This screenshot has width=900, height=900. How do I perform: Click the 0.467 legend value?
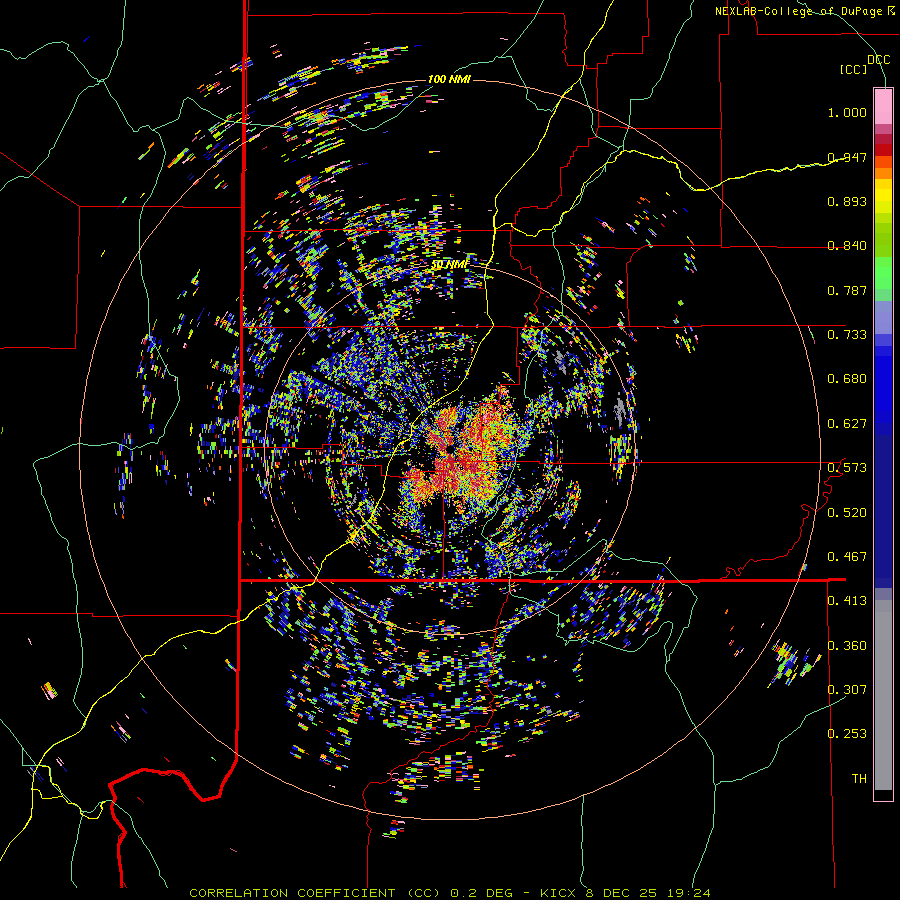click(x=847, y=557)
